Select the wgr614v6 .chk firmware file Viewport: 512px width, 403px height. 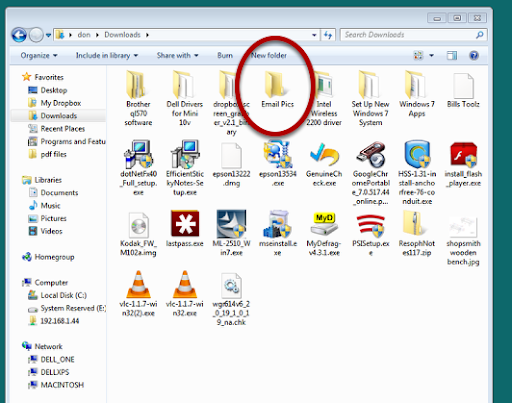pos(231,300)
